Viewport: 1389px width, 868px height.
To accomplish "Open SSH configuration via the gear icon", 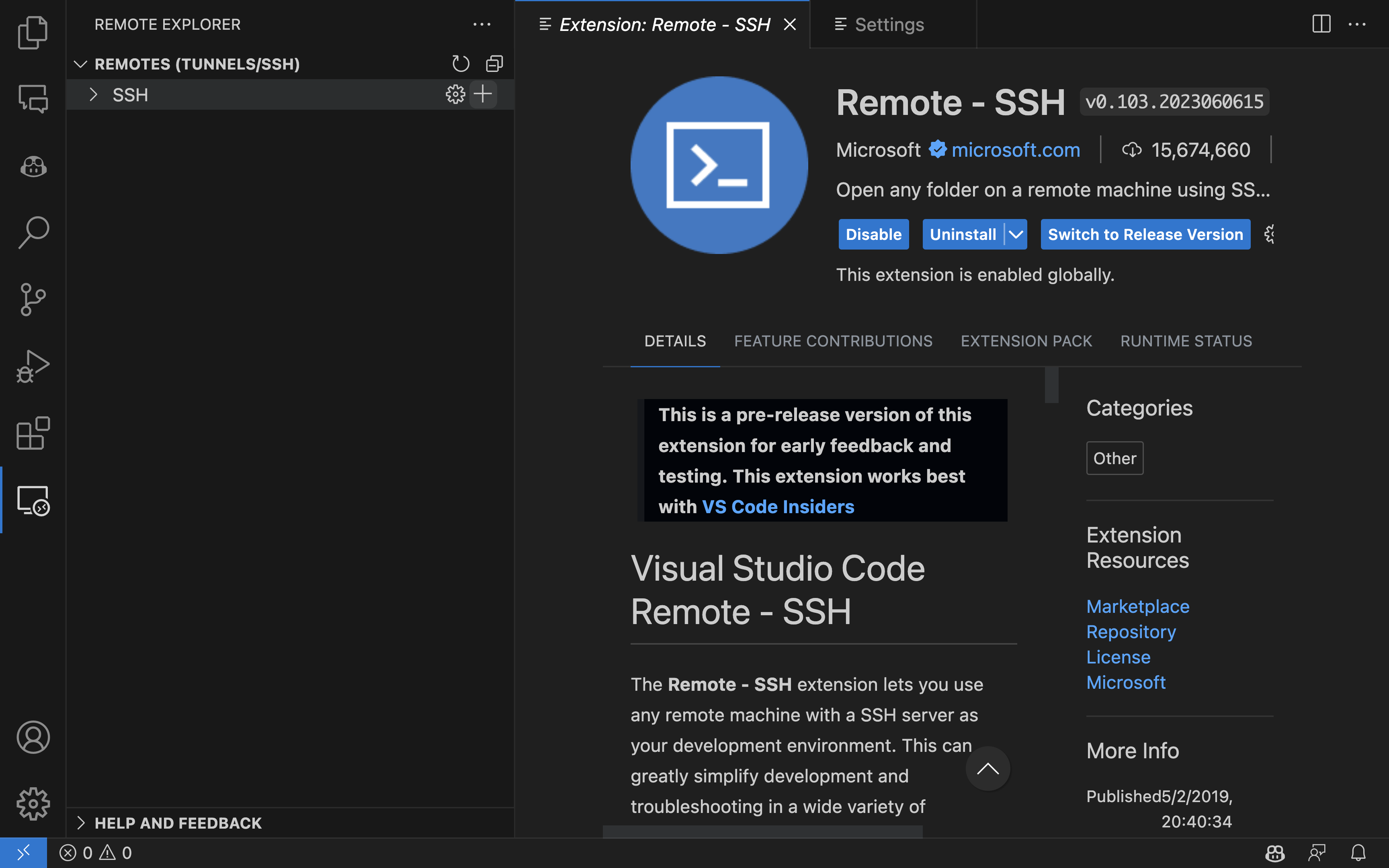I will click(x=455, y=94).
